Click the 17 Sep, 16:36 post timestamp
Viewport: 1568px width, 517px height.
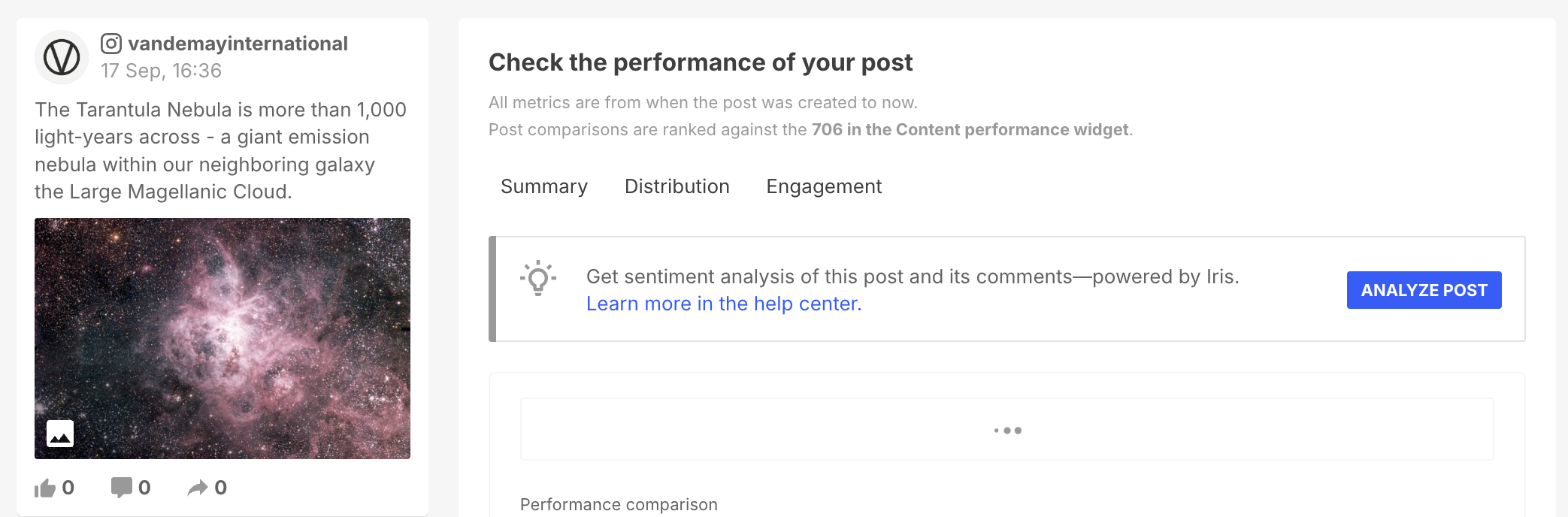pyautogui.click(x=162, y=71)
